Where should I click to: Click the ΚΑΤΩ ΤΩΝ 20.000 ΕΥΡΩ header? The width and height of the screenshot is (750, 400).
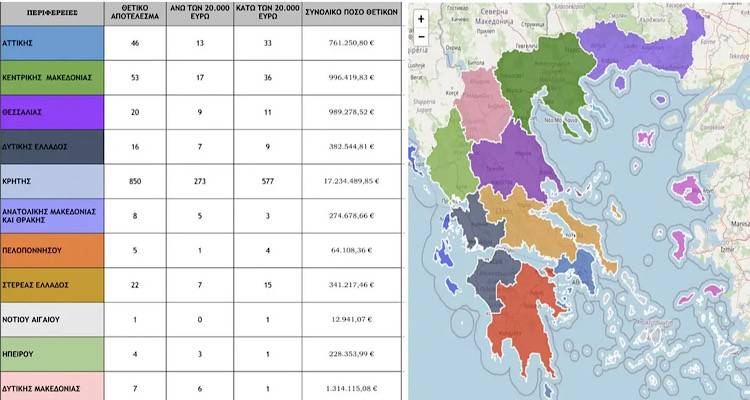(x=267, y=13)
